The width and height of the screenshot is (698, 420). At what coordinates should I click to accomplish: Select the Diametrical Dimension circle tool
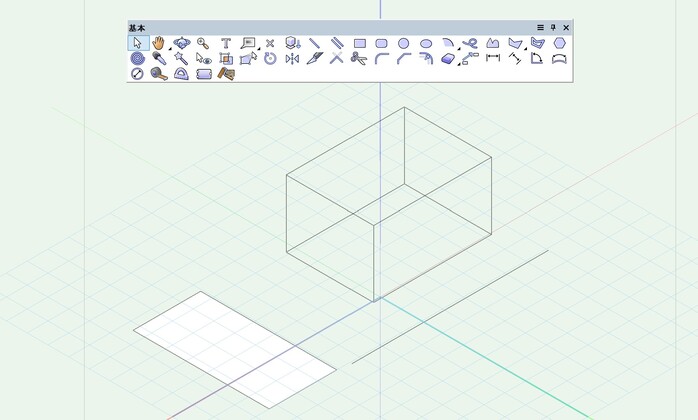coord(137,73)
